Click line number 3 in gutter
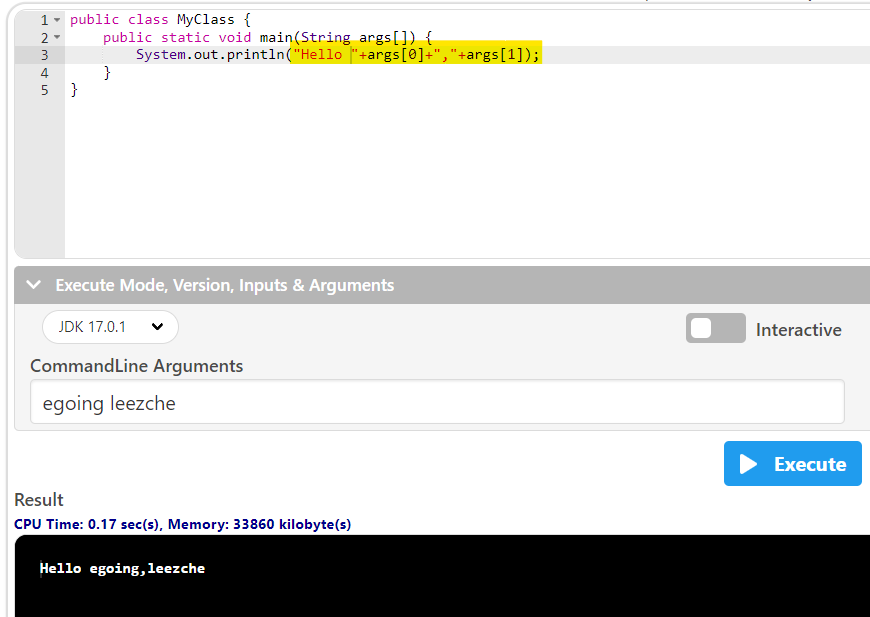 tap(44, 55)
